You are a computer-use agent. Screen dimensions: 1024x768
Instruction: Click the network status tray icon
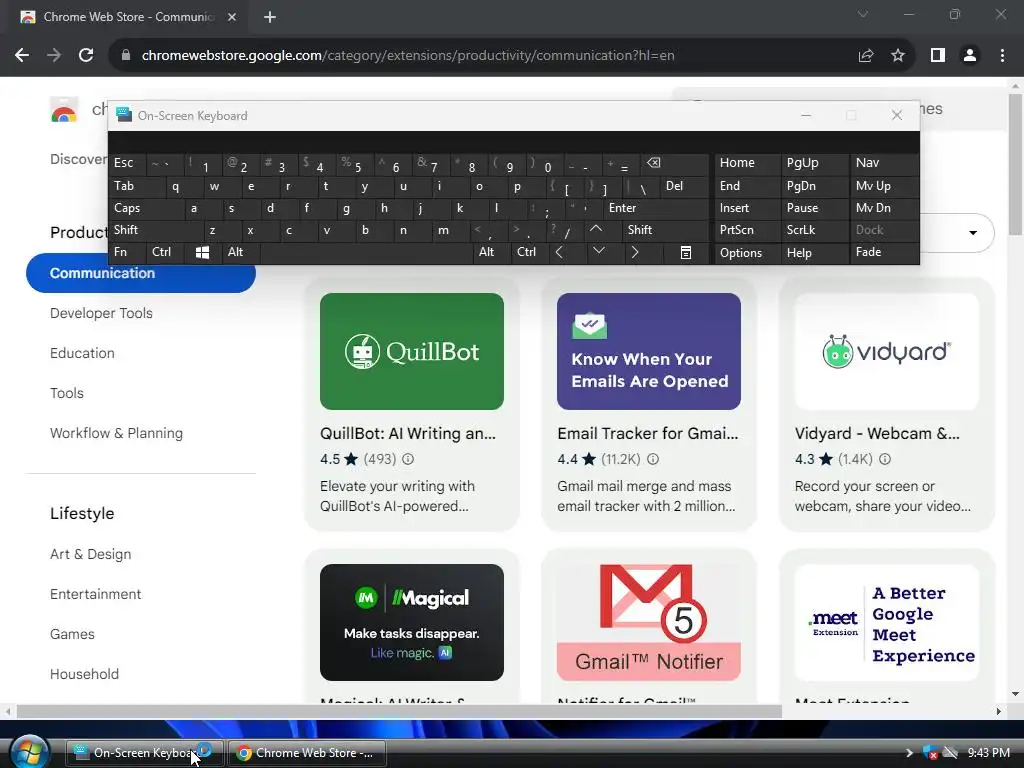click(x=950, y=753)
